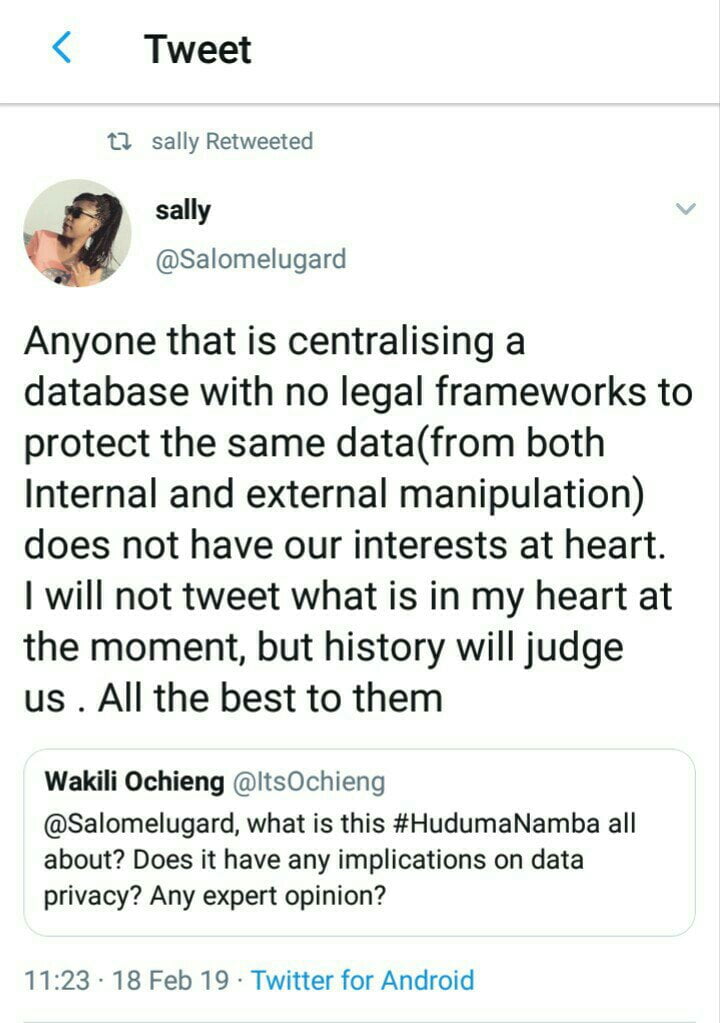This screenshot has height=1023, width=720.
Task: Tap the 'sally Retweeted' label
Action: (232, 142)
